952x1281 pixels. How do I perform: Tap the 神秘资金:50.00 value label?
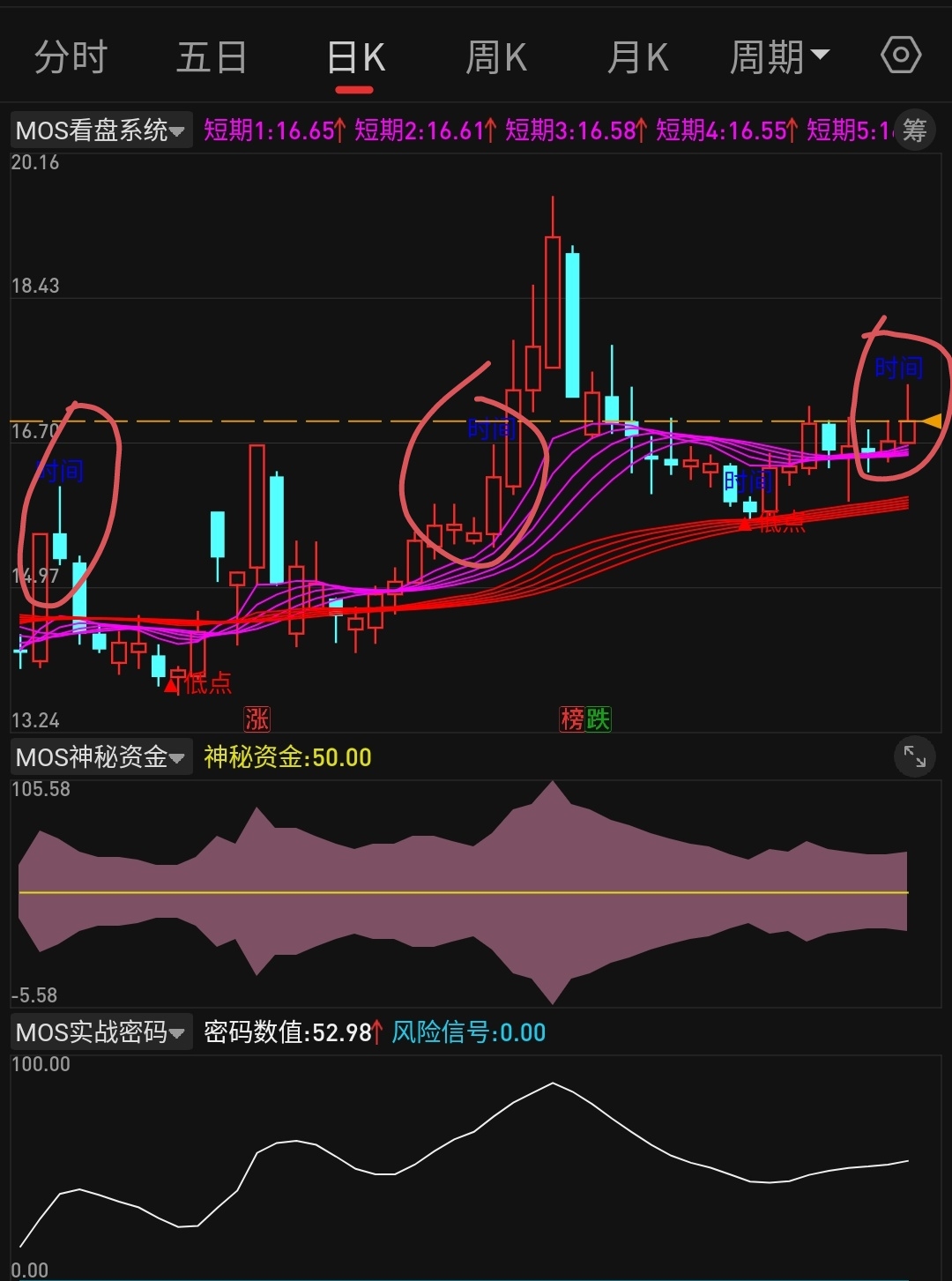[x=287, y=757]
